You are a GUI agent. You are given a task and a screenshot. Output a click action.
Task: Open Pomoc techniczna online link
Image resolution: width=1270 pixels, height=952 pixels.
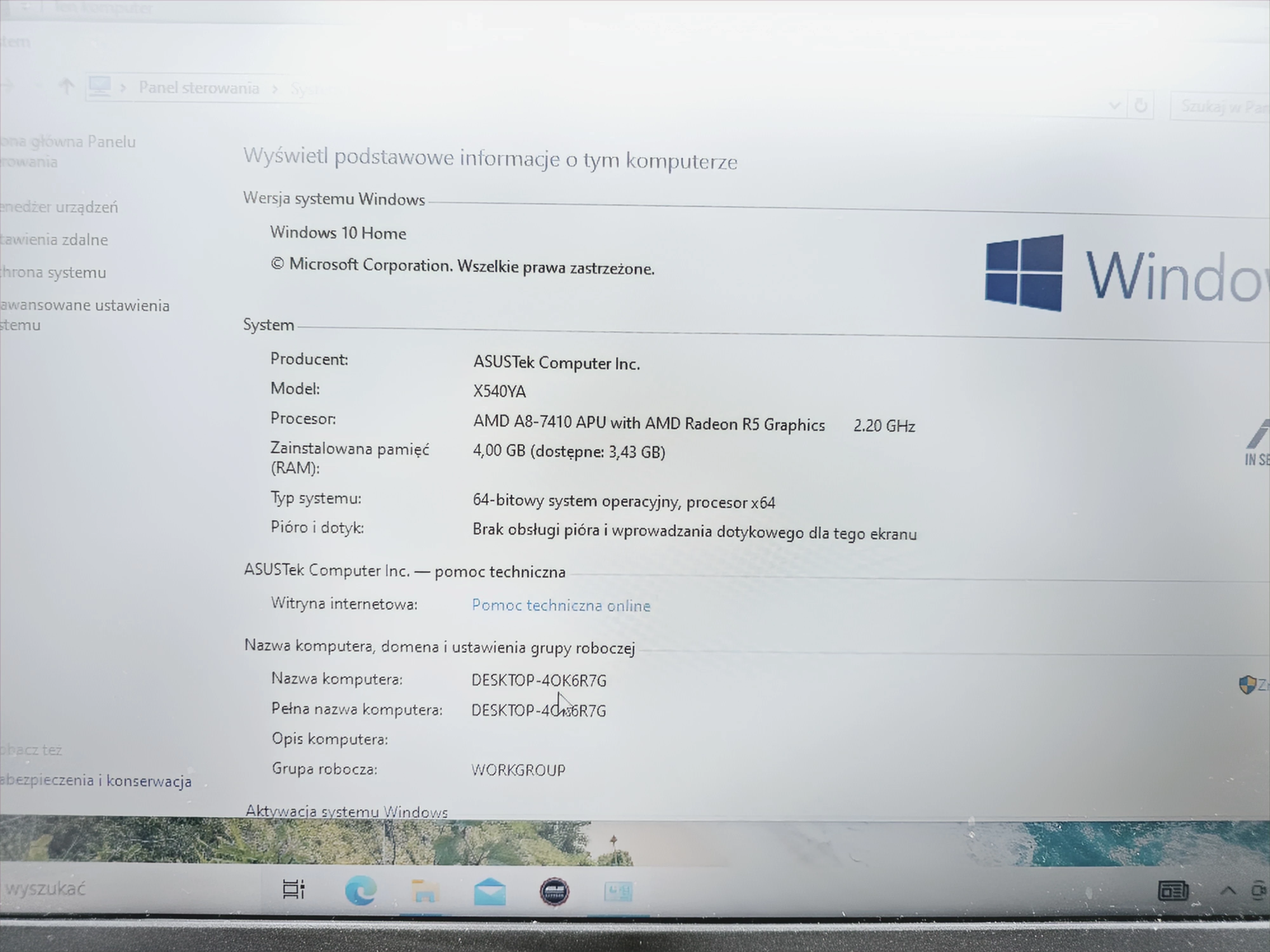pos(561,605)
